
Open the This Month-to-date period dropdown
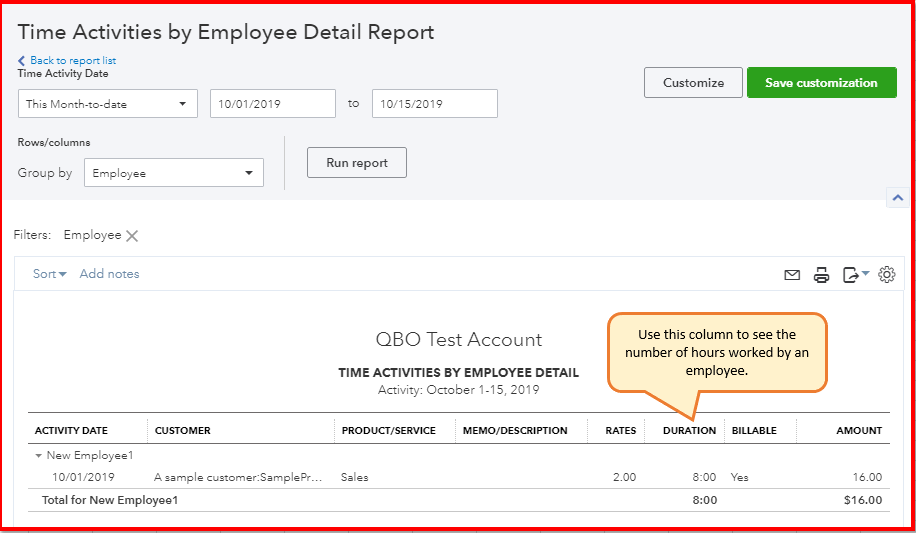coord(107,103)
